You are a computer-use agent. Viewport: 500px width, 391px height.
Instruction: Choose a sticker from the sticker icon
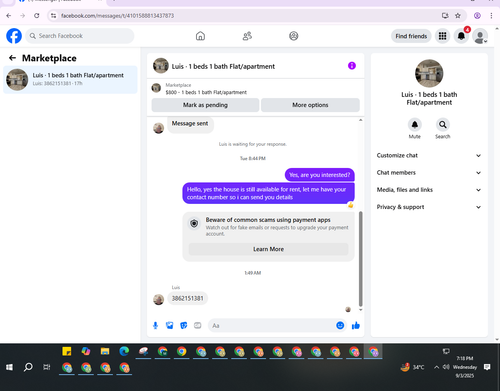pos(184,325)
